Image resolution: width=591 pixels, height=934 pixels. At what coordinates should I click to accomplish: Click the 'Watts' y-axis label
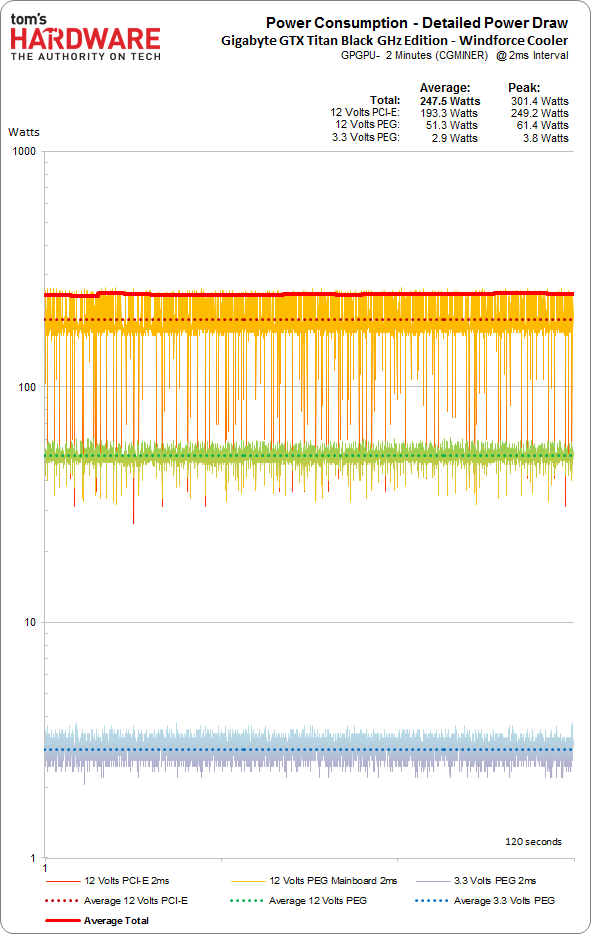point(24,132)
